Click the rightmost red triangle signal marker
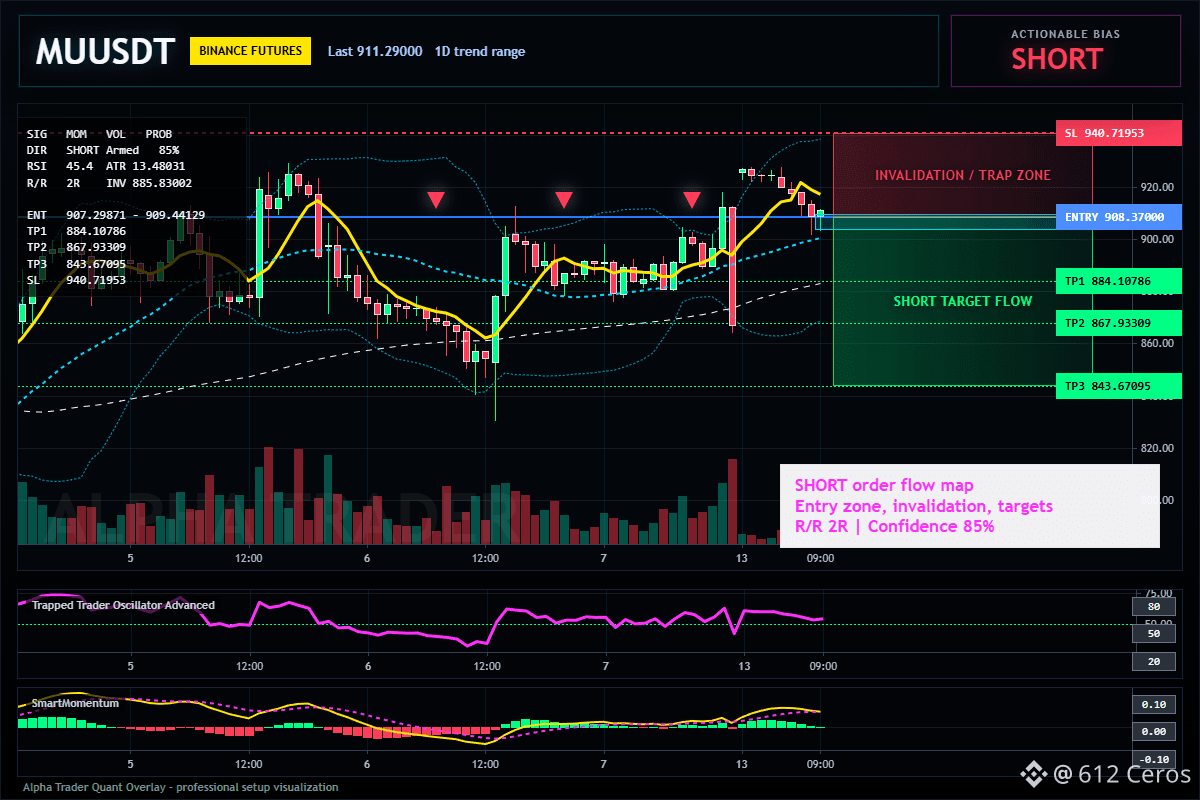Image resolution: width=1200 pixels, height=800 pixels. coord(692,200)
